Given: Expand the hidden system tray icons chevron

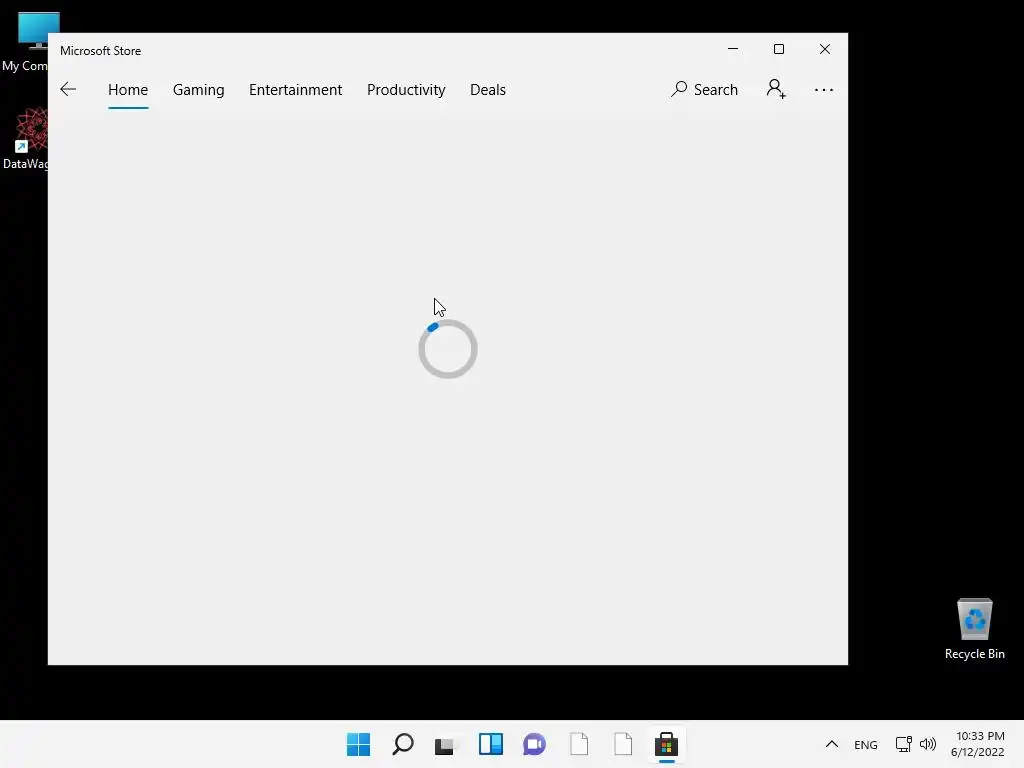Looking at the screenshot, I should coord(831,744).
